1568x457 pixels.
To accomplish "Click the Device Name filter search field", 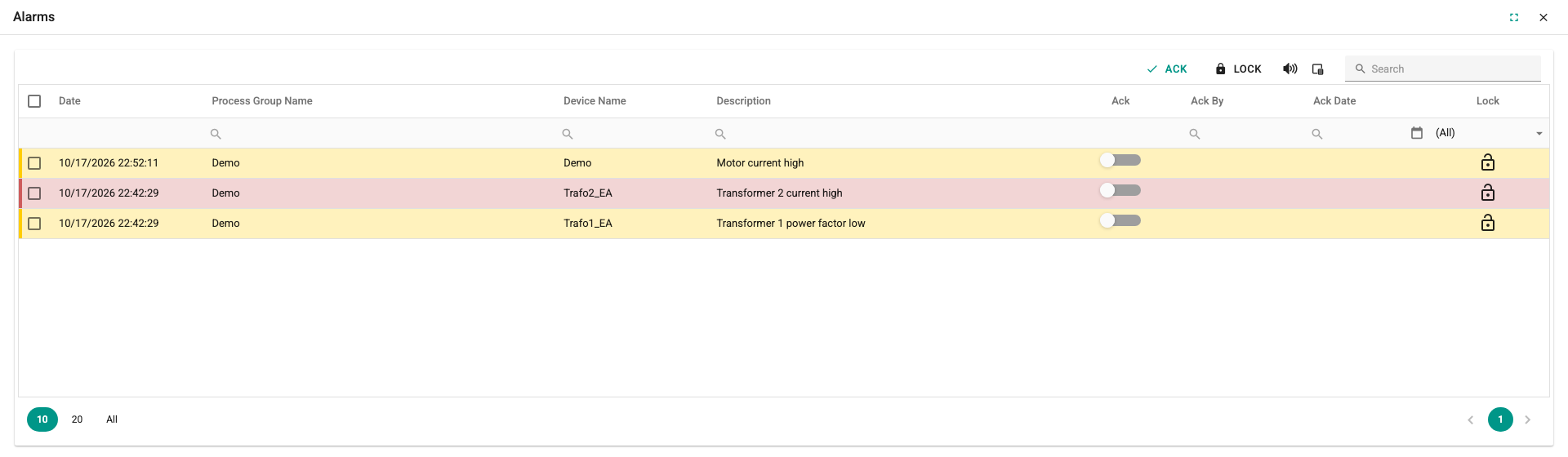I will 634,134.
